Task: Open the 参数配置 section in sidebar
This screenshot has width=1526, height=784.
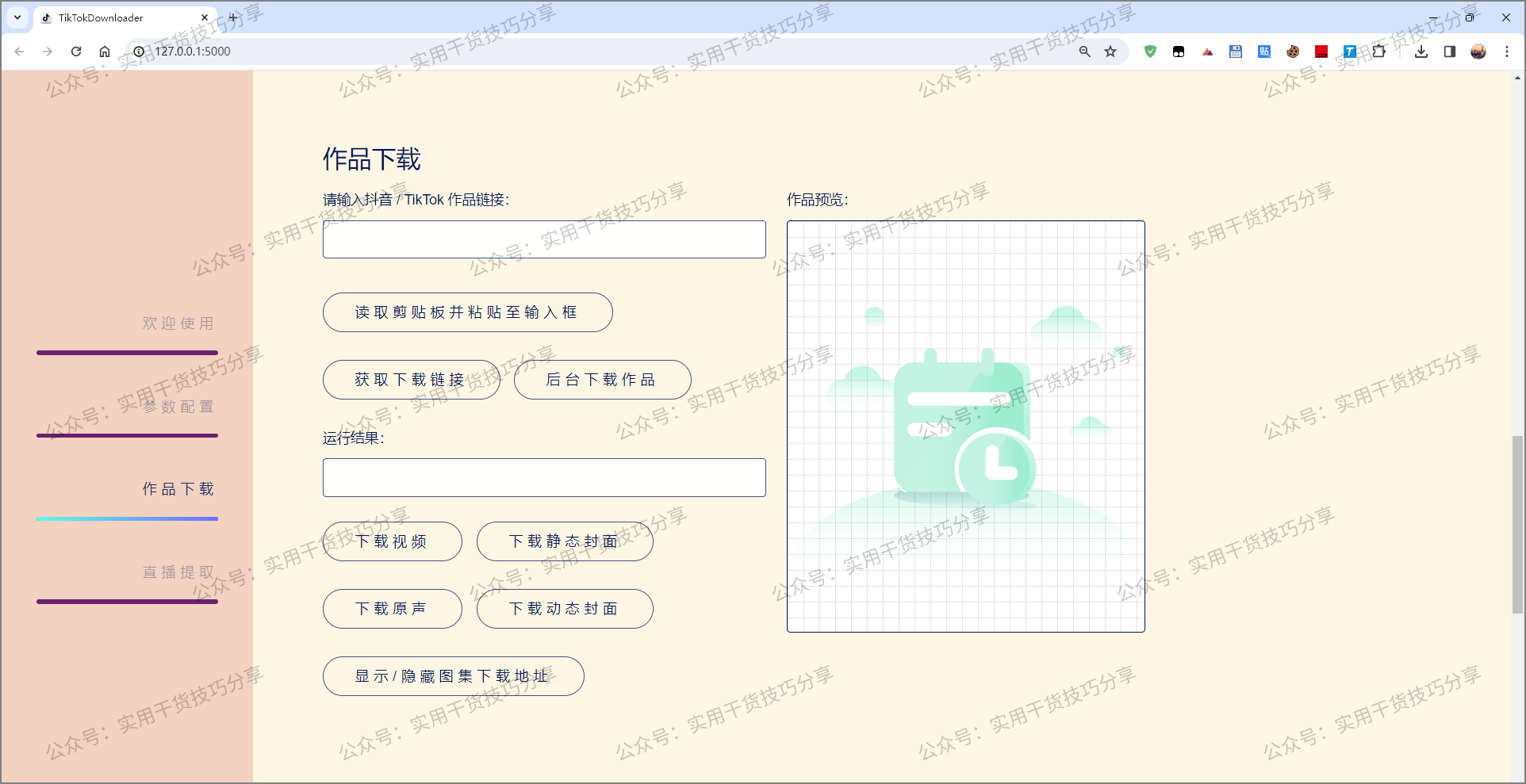Action: pos(177,406)
